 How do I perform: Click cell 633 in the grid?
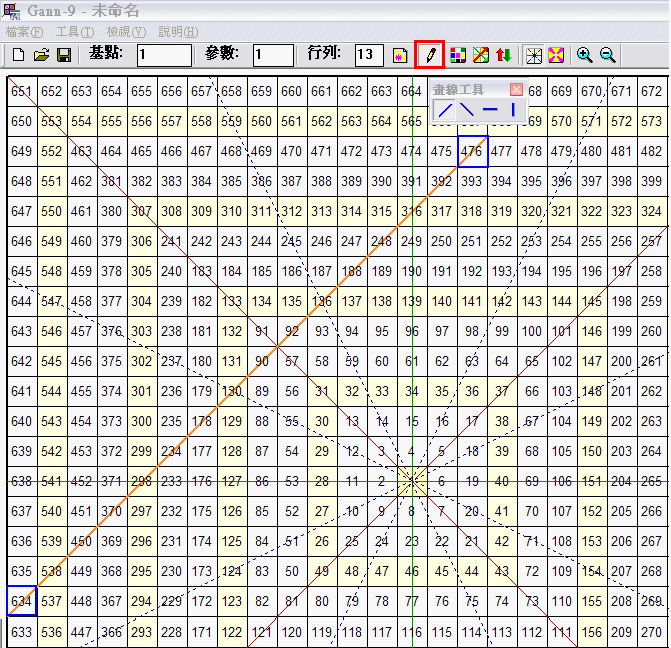22,632
